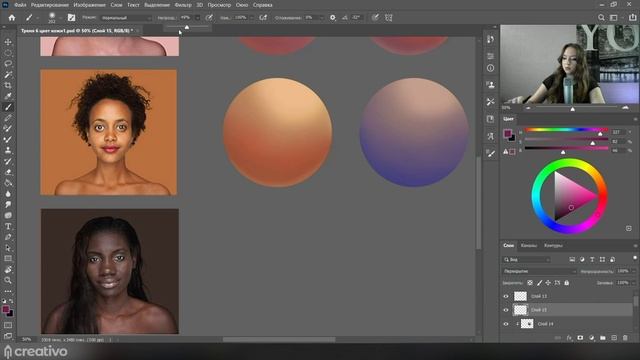Screen dimensions: 640x360
Task: Toggle lock position
Action: 548,282
